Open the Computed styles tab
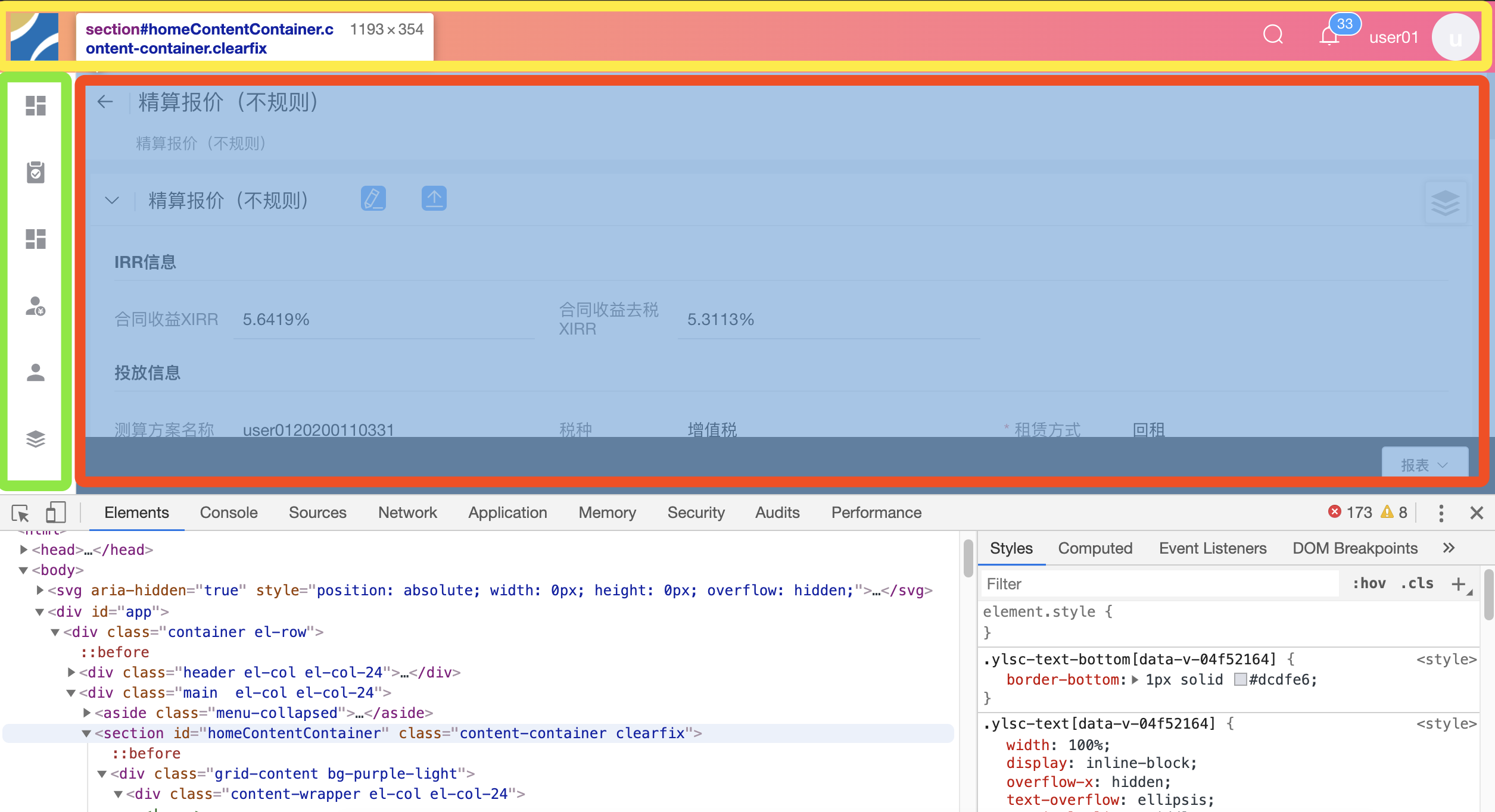Viewport: 1495px width, 812px height. pos(1095,548)
